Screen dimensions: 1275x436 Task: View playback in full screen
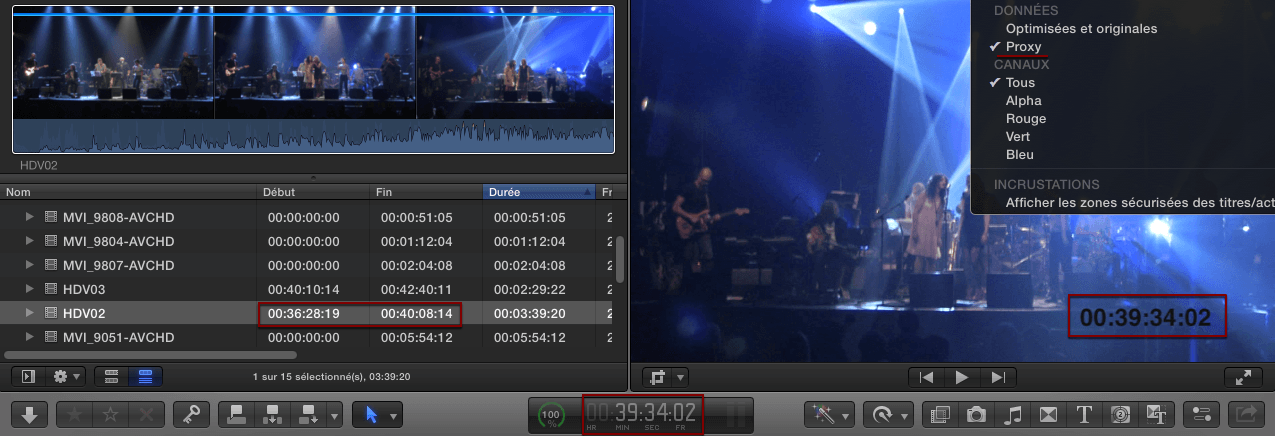(1243, 377)
